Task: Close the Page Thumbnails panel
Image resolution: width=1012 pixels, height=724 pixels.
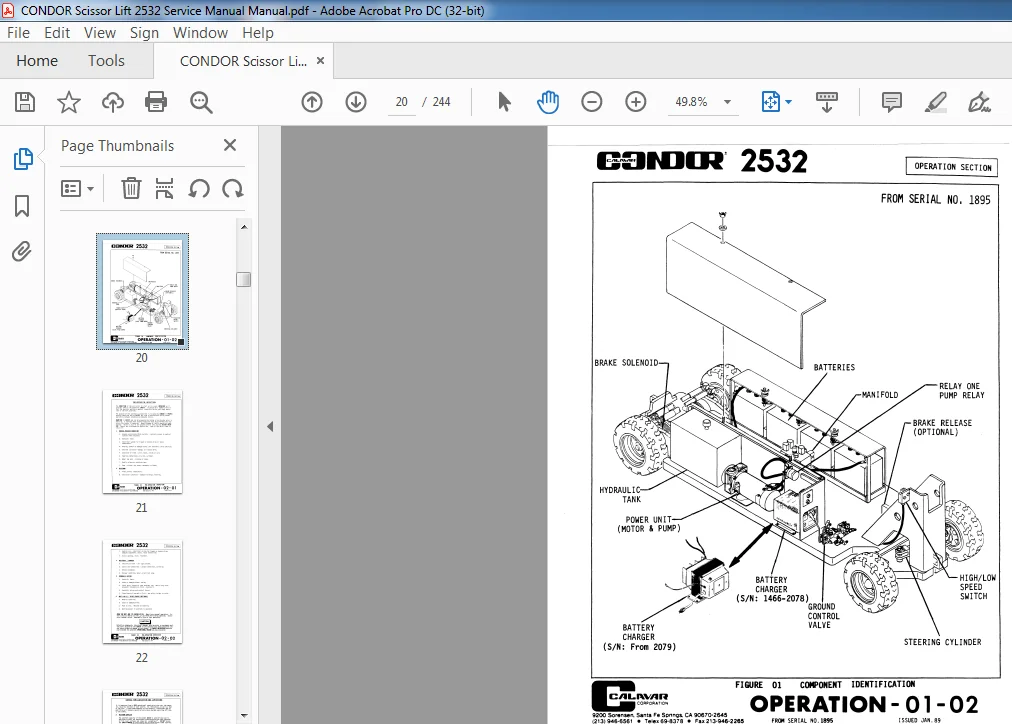Action: tap(230, 145)
